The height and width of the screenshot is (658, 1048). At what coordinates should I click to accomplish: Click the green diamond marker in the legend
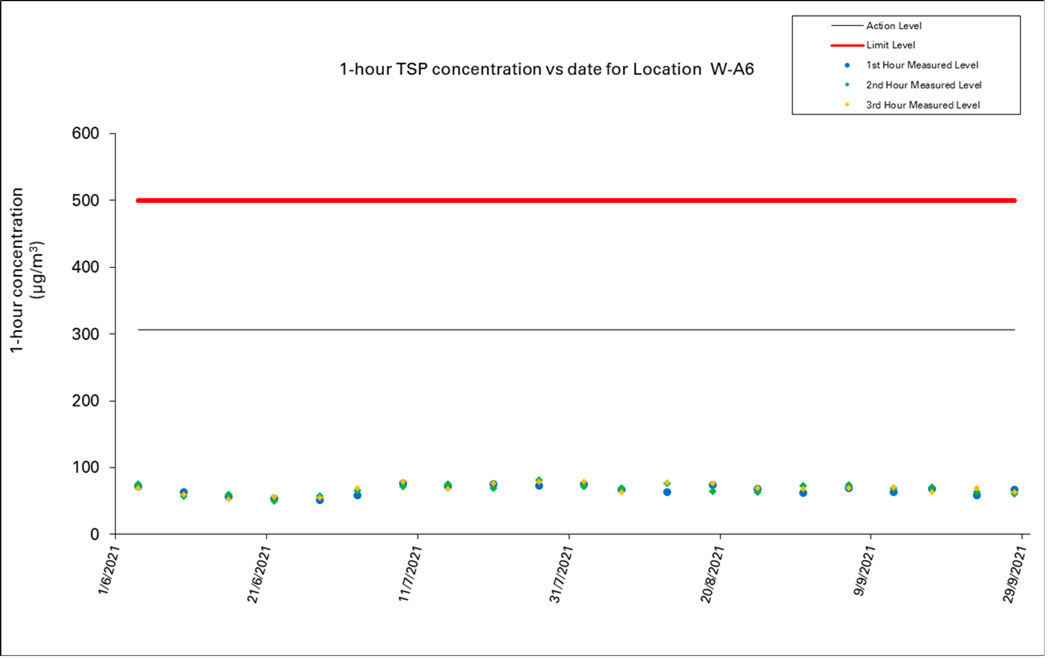[847, 85]
